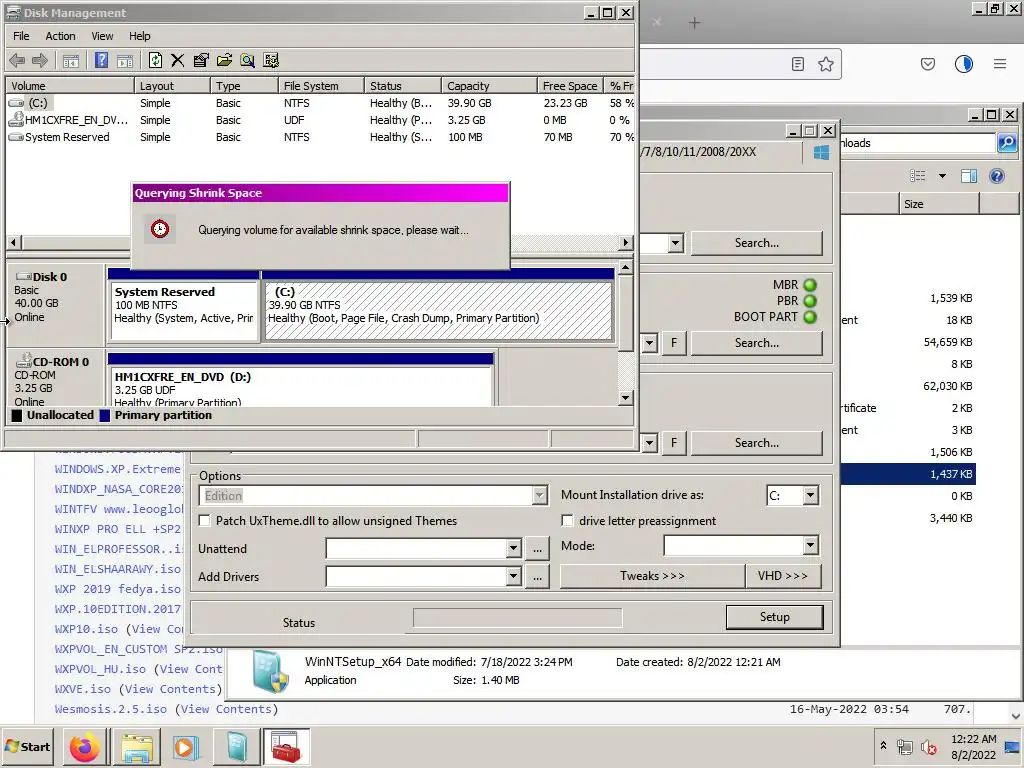The image size is (1024, 768).
Task: Expand the Unattend dropdown
Action: point(513,549)
